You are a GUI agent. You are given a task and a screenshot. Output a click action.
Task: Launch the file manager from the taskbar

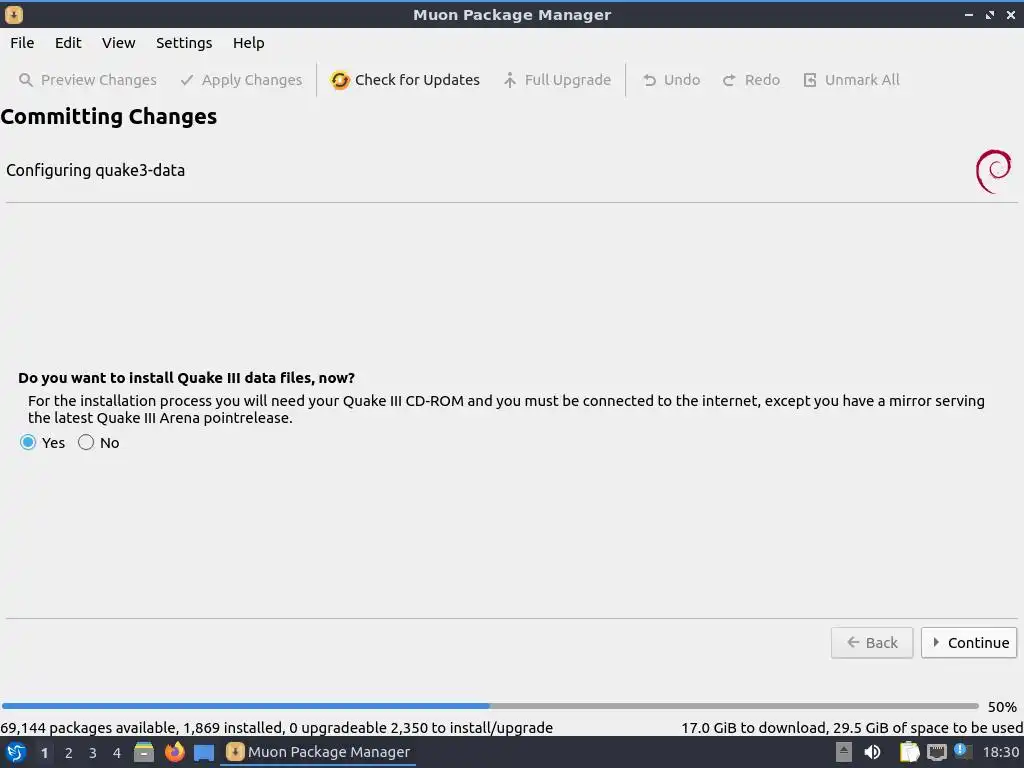144,752
